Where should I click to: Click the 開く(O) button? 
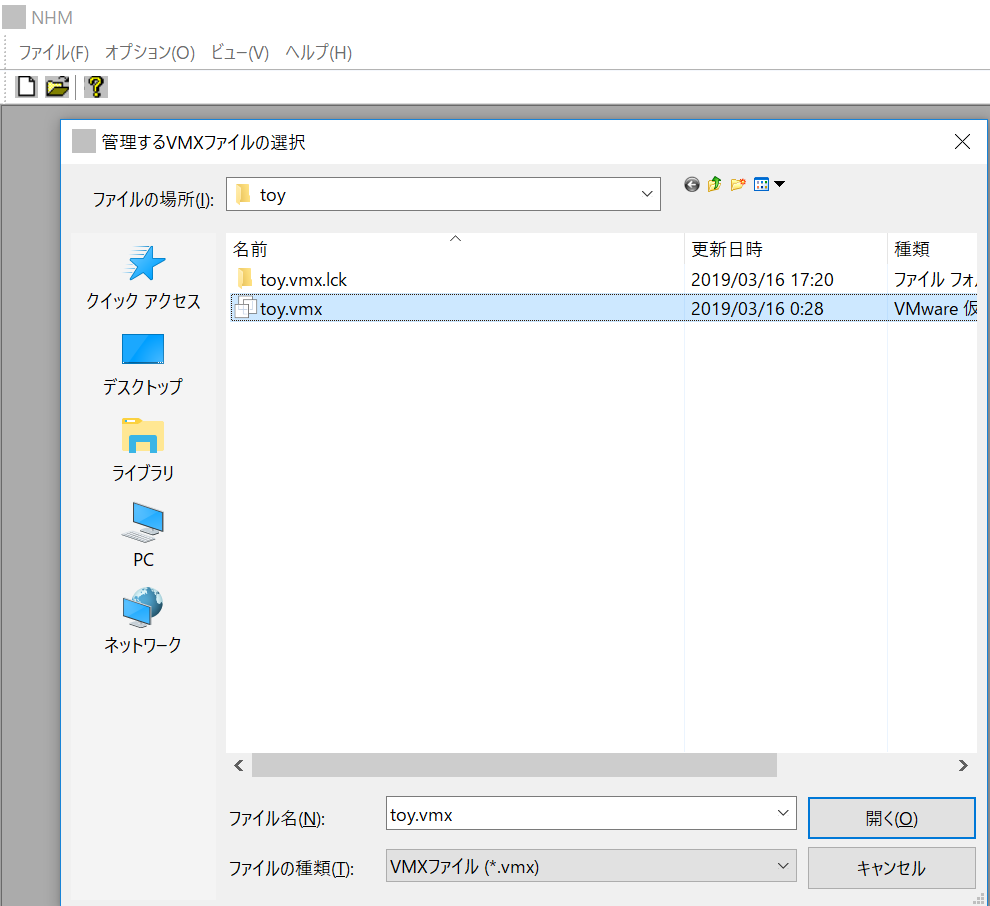[x=892, y=818]
